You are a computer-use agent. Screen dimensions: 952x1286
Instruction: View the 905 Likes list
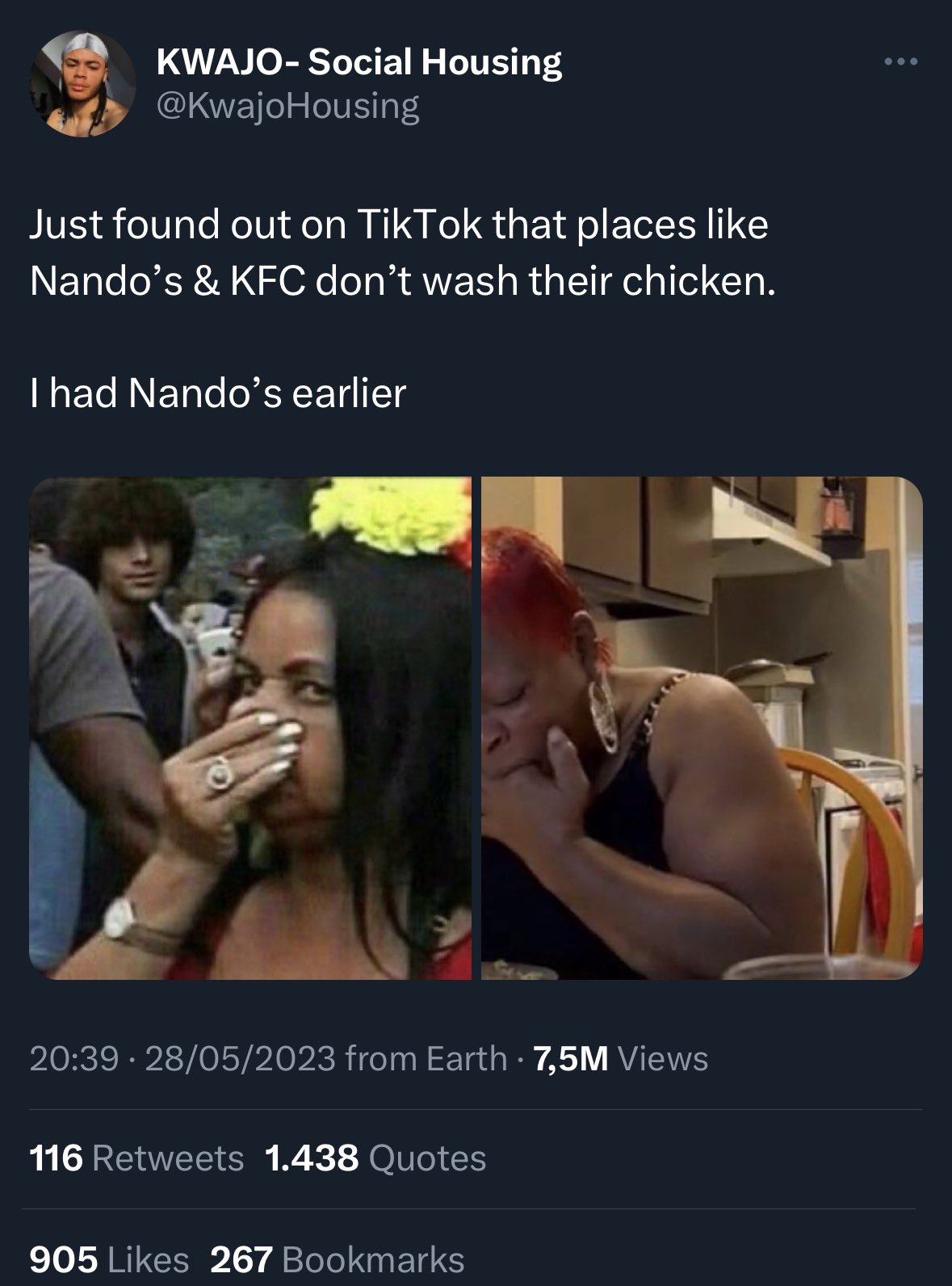(109, 1259)
